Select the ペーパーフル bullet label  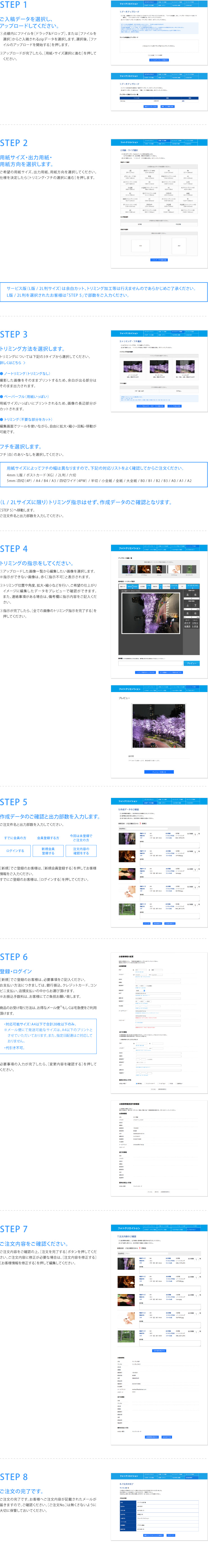pos(24,396)
